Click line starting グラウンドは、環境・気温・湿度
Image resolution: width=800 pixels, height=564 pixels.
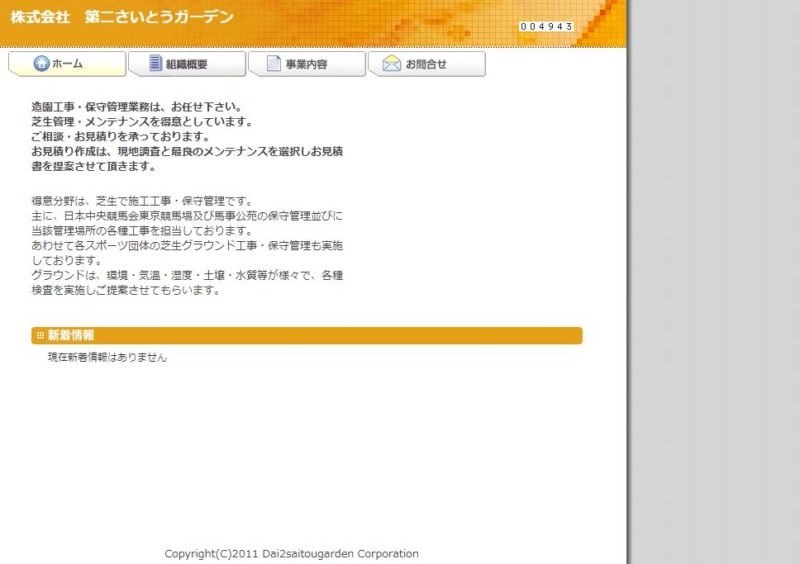(x=187, y=276)
